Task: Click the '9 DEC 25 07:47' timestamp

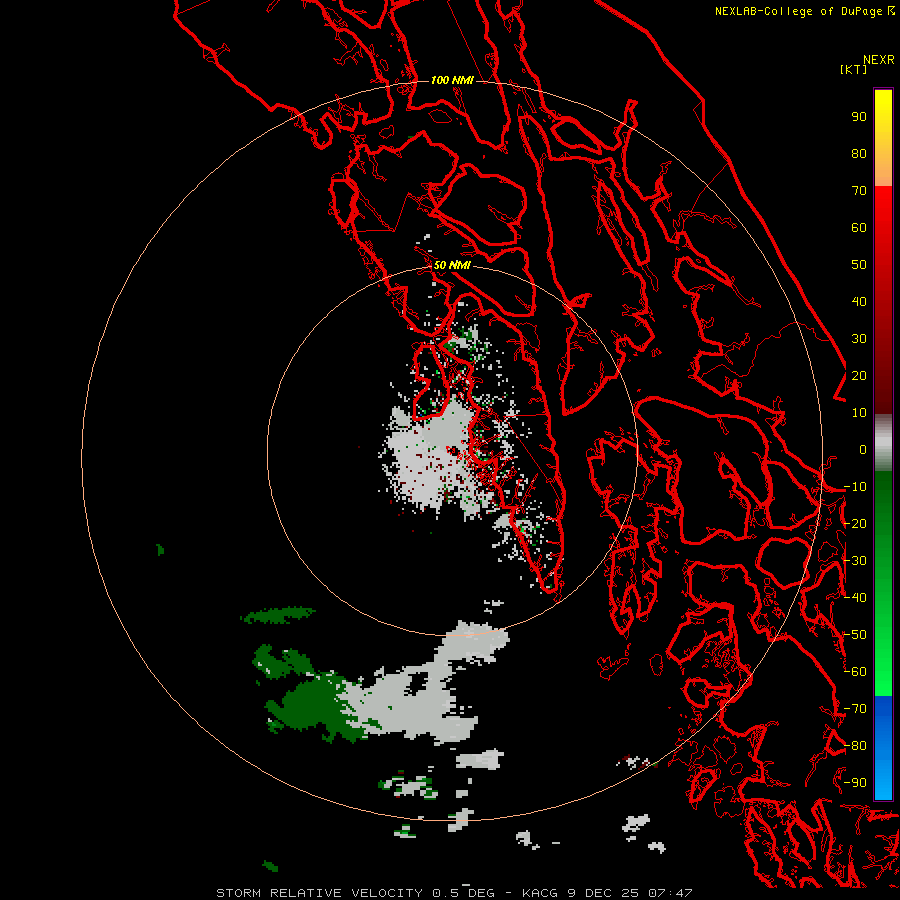Action: [630, 893]
